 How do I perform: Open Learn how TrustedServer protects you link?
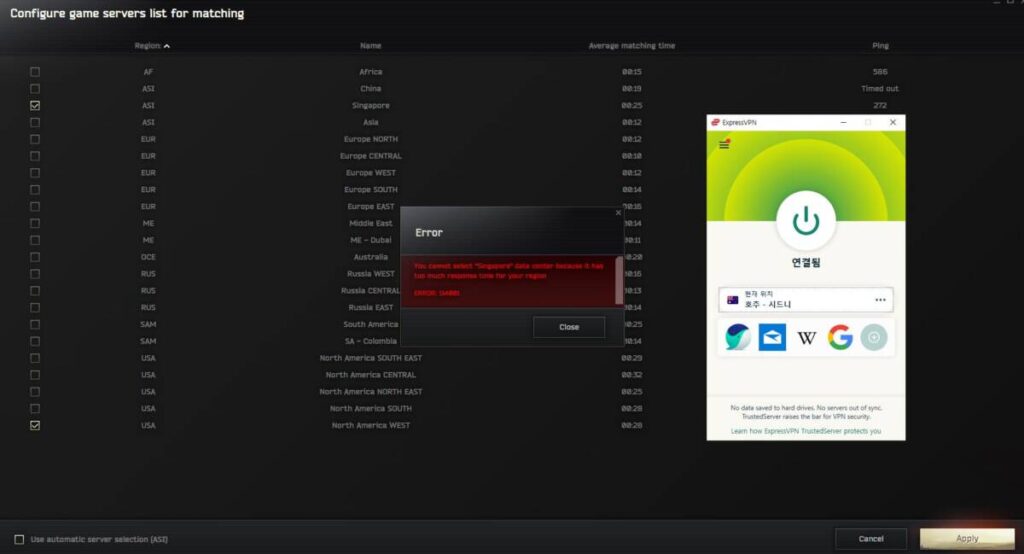tap(805, 431)
